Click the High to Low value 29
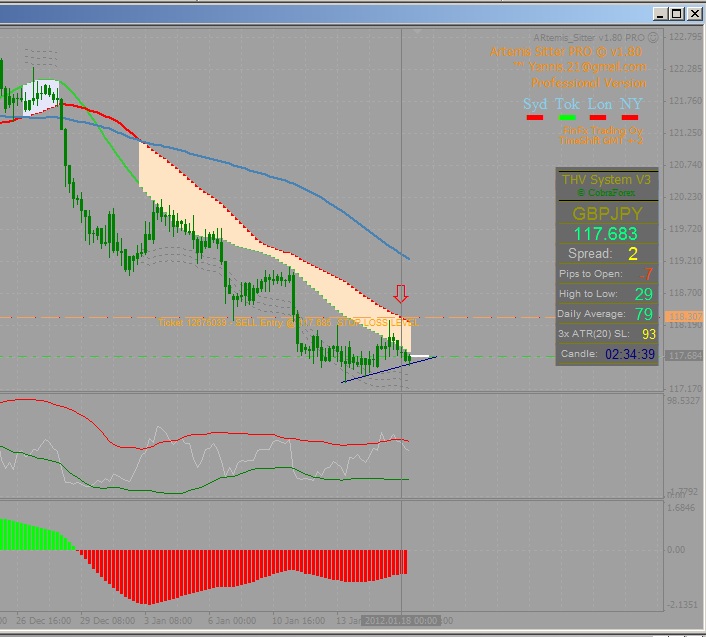The width and height of the screenshot is (706, 637). tap(643, 294)
